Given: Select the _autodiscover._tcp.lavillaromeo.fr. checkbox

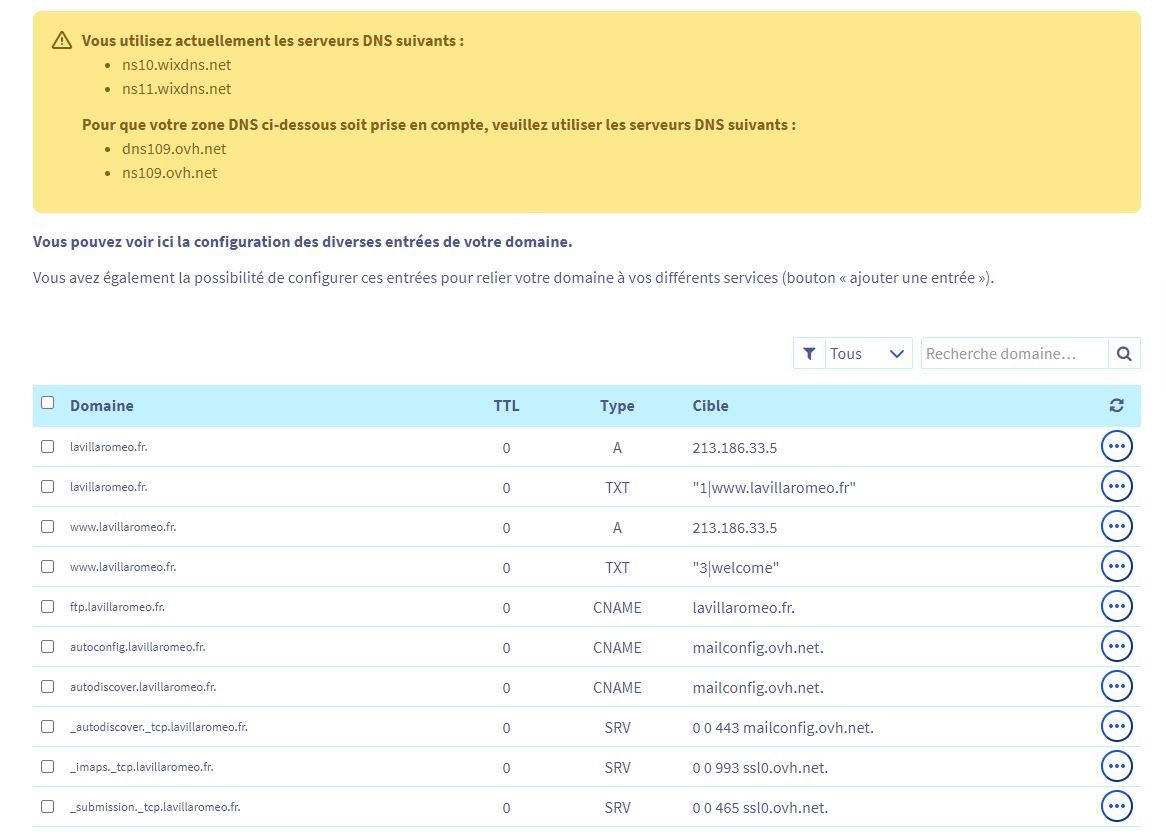Looking at the screenshot, I should [x=47, y=727].
